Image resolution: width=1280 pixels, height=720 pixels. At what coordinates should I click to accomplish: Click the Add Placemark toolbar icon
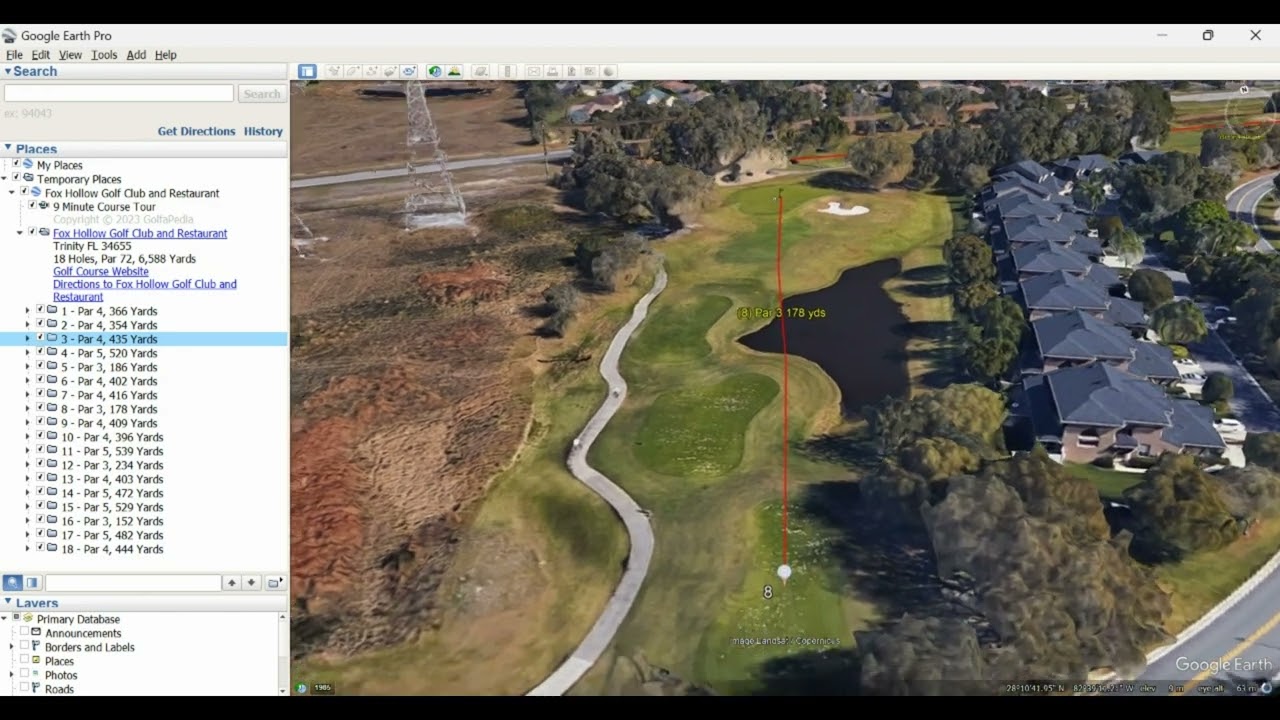pos(333,71)
